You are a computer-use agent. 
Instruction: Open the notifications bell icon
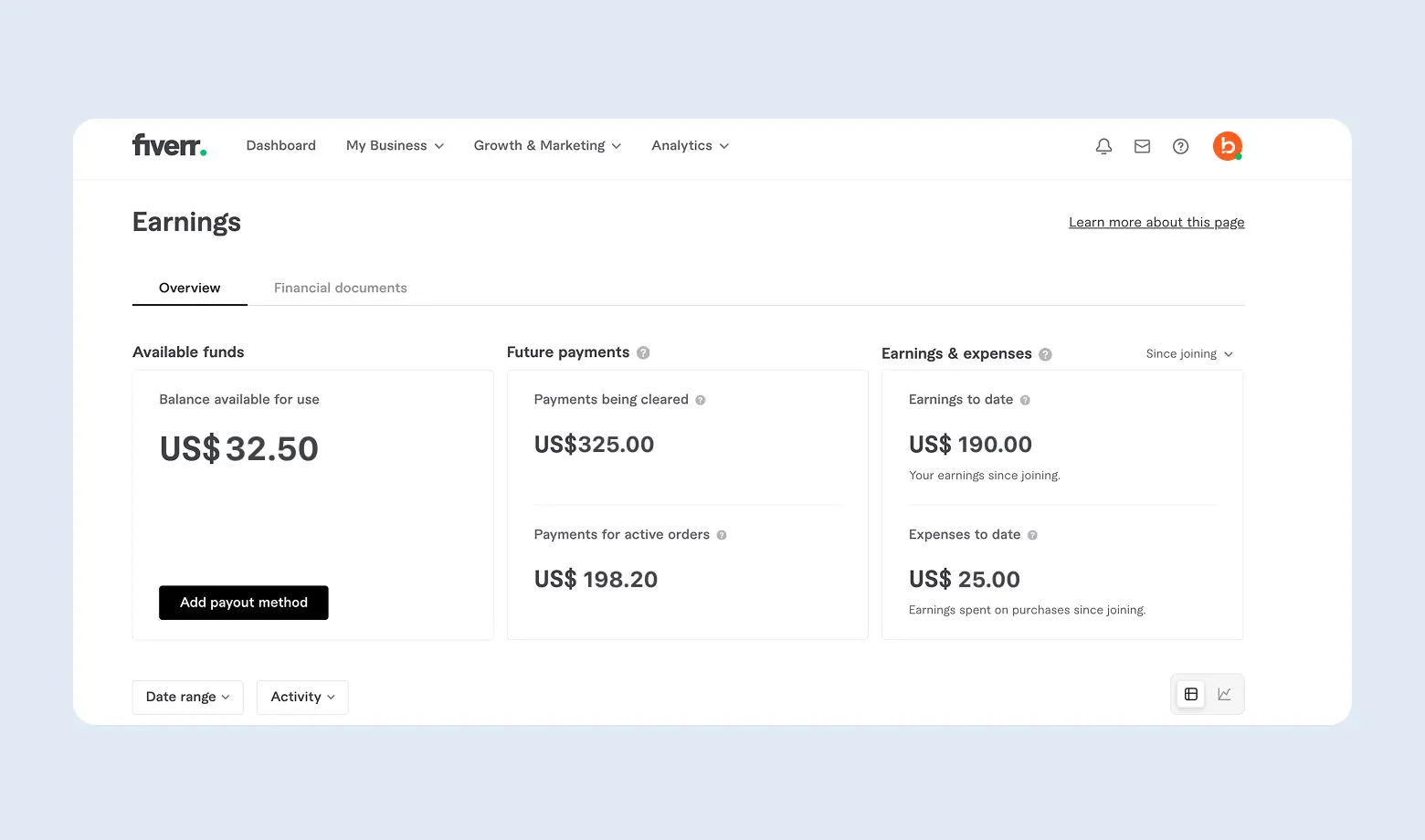click(x=1103, y=146)
